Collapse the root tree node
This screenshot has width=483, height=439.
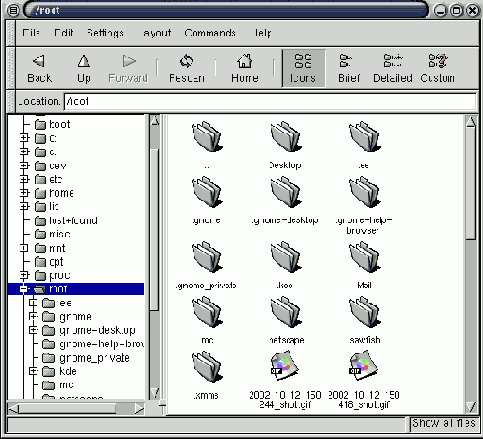[x=23, y=289]
